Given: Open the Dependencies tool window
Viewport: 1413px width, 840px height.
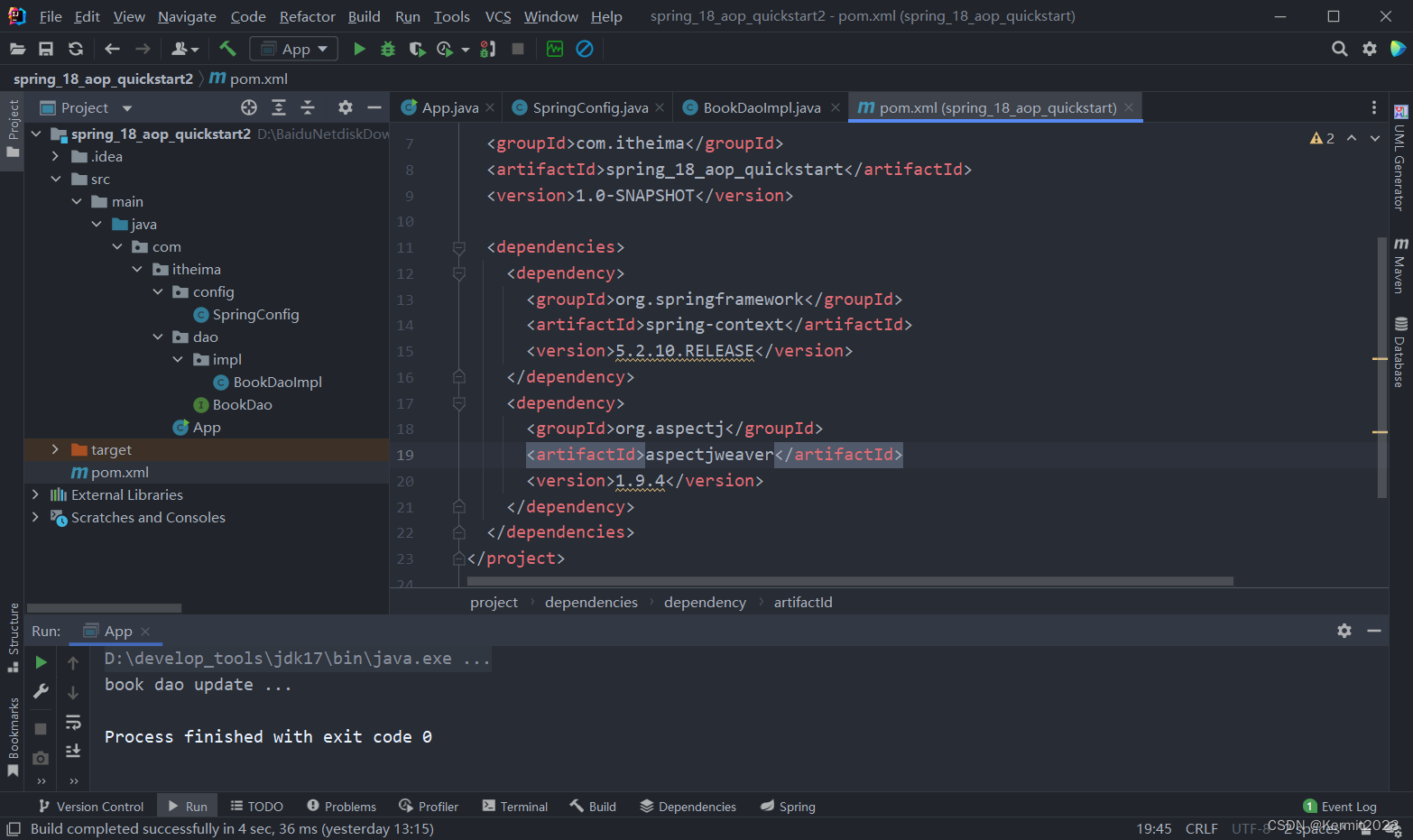Looking at the screenshot, I should point(688,807).
